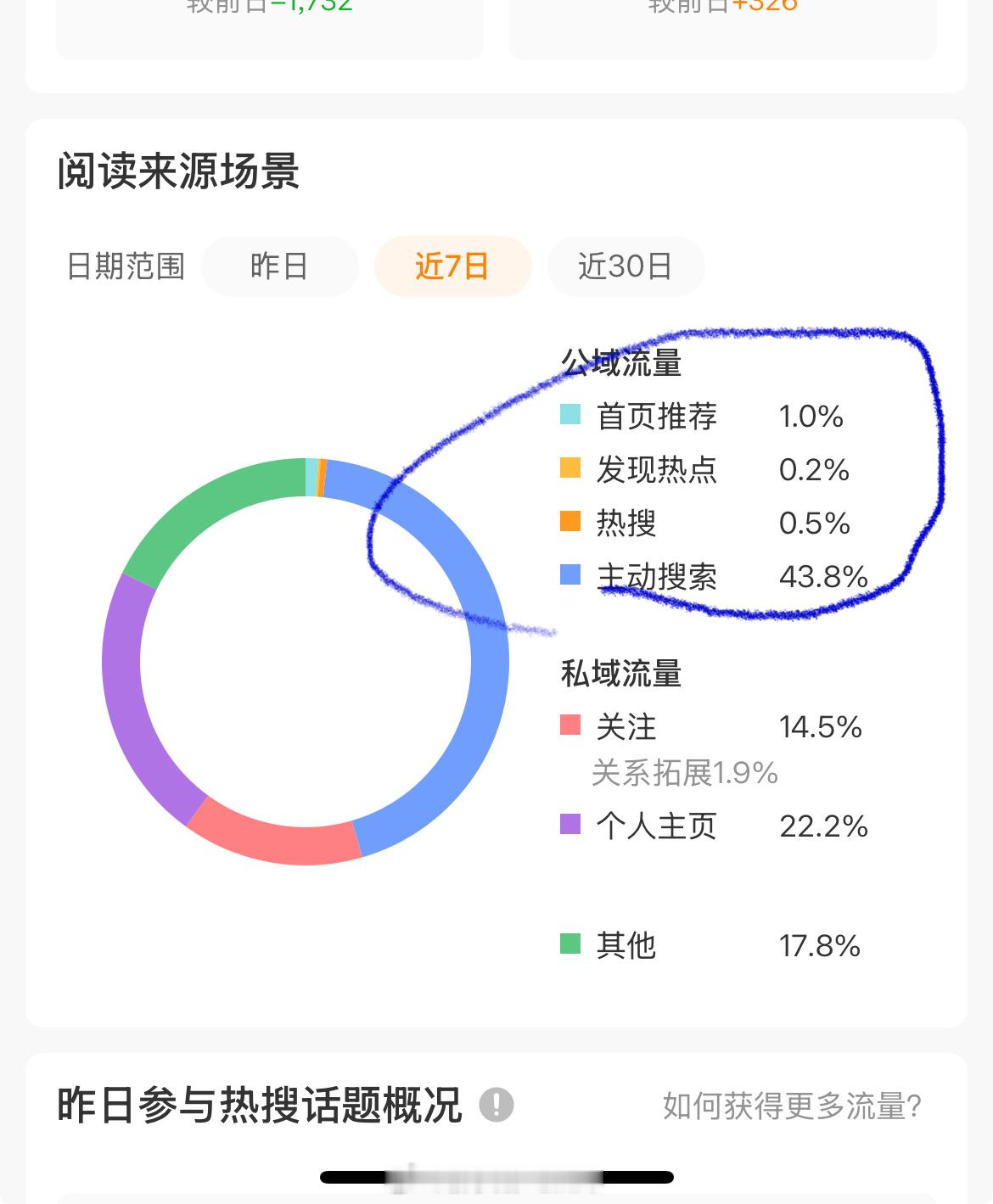Screen dimensions: 993x1204
Task: Click the red 关注 legend swatch
Action: pyautogui.click(x=570, y=725)
